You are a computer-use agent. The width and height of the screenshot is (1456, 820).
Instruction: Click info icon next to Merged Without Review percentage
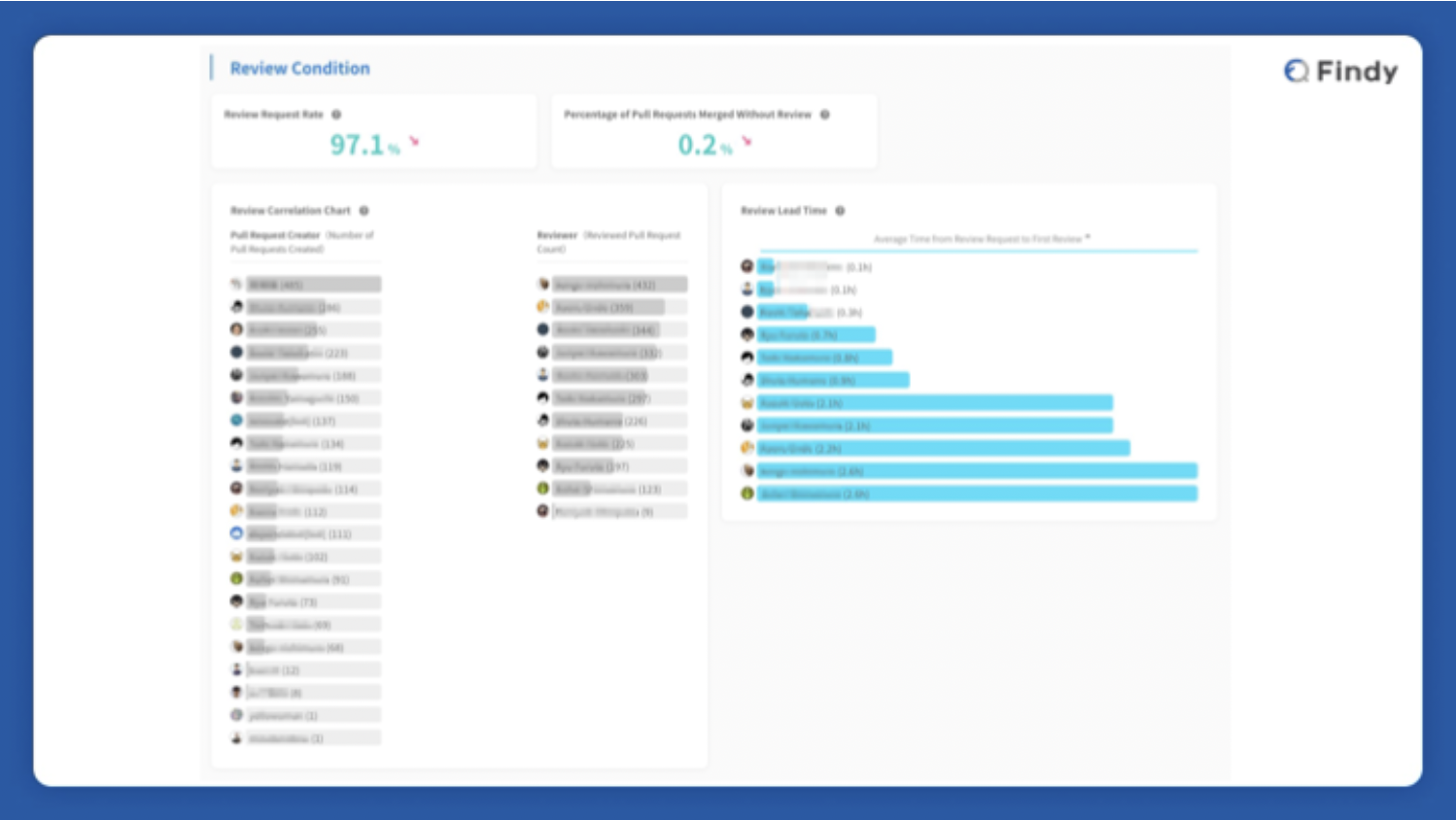(x=824, y=115)
